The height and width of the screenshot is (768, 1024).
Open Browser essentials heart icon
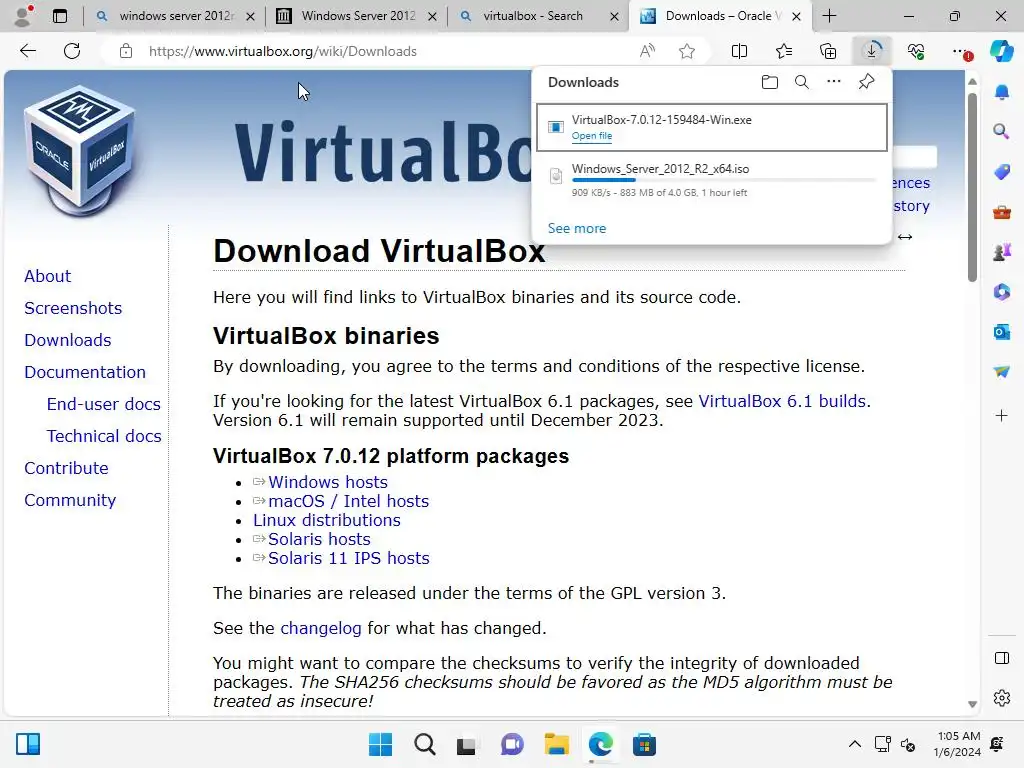click(916, 51)
